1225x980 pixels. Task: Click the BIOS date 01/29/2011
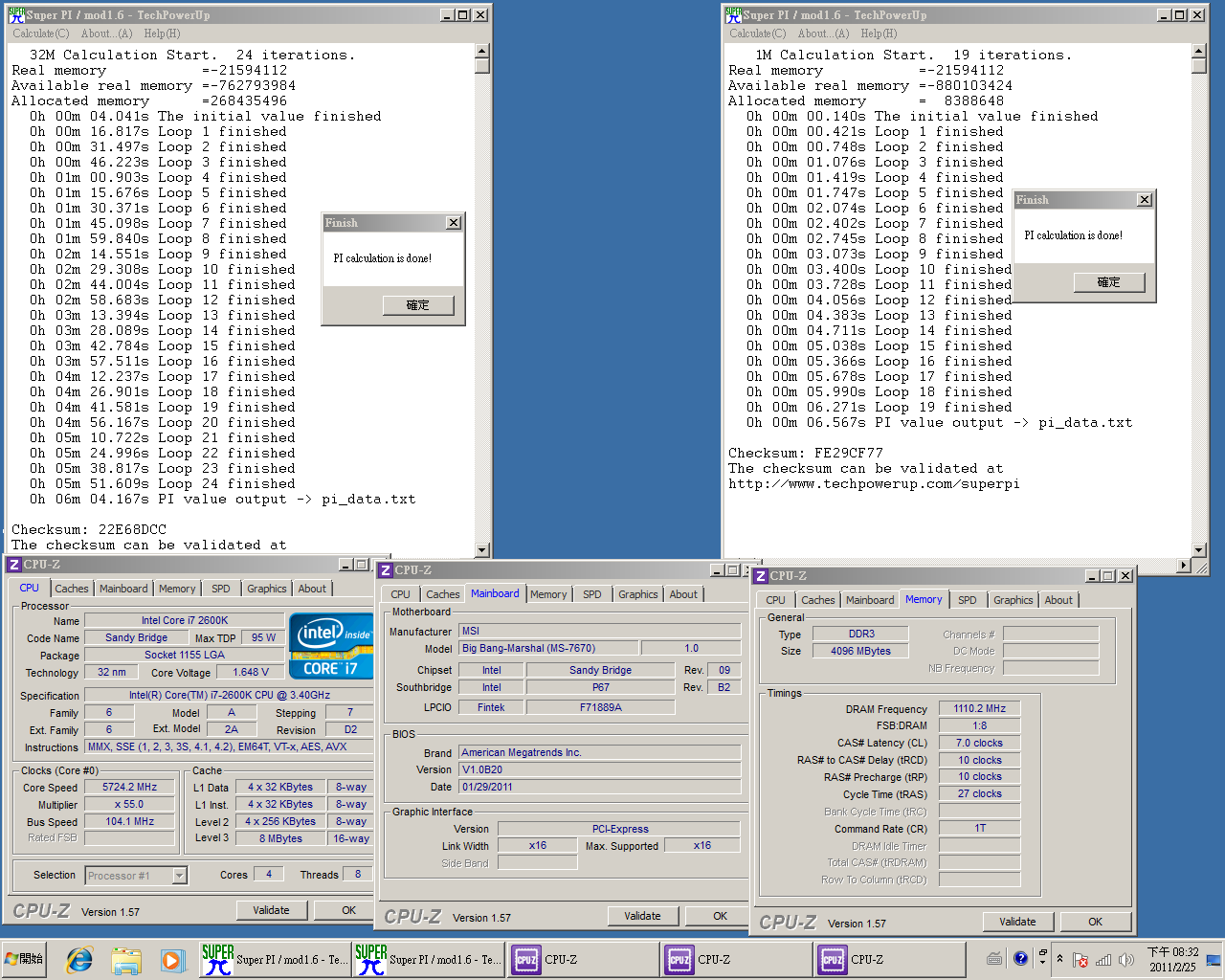pyautogui.click(x=600, y=788)
